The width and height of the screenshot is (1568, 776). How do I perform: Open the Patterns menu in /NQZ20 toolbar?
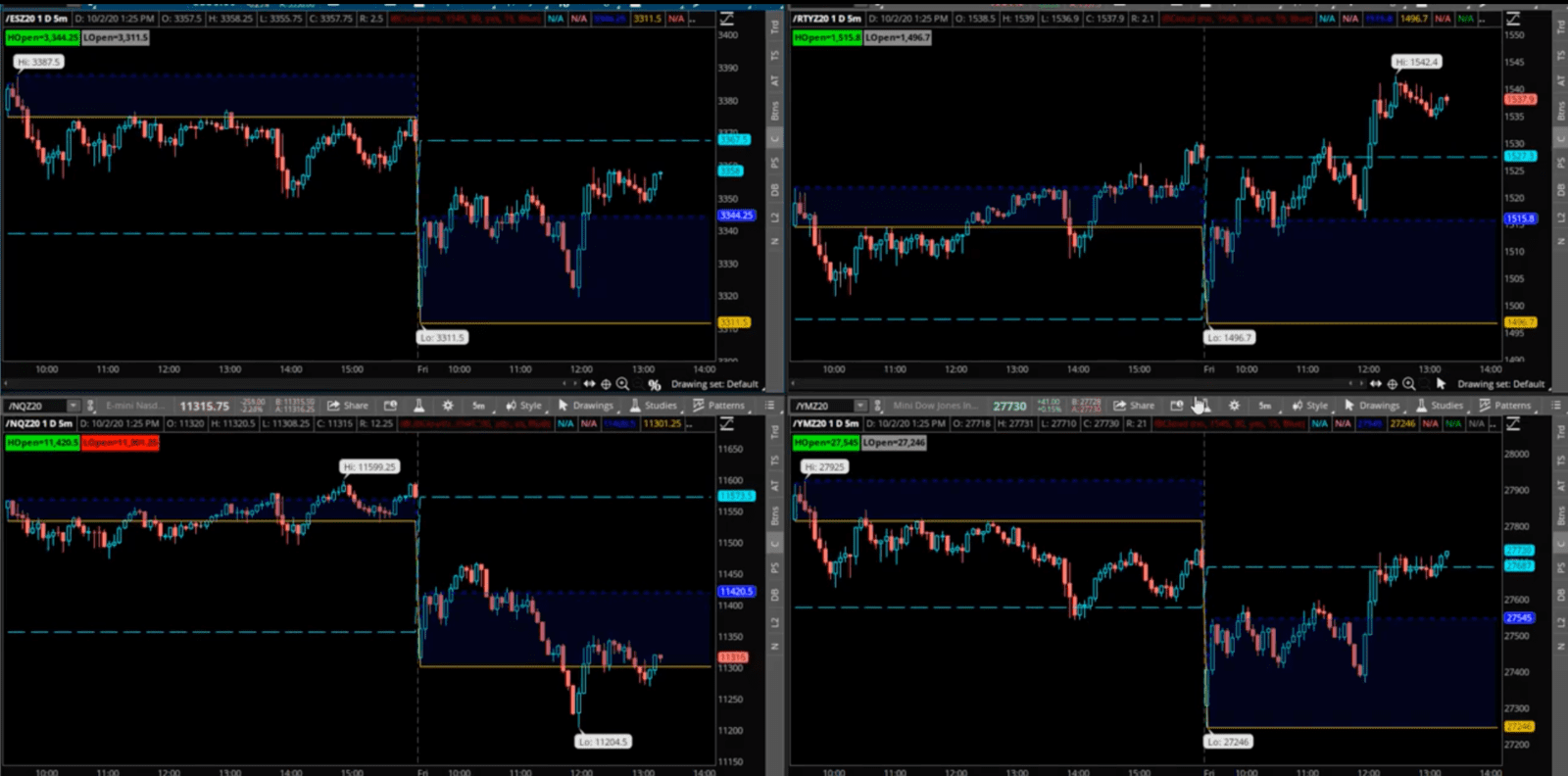(718, 406)
